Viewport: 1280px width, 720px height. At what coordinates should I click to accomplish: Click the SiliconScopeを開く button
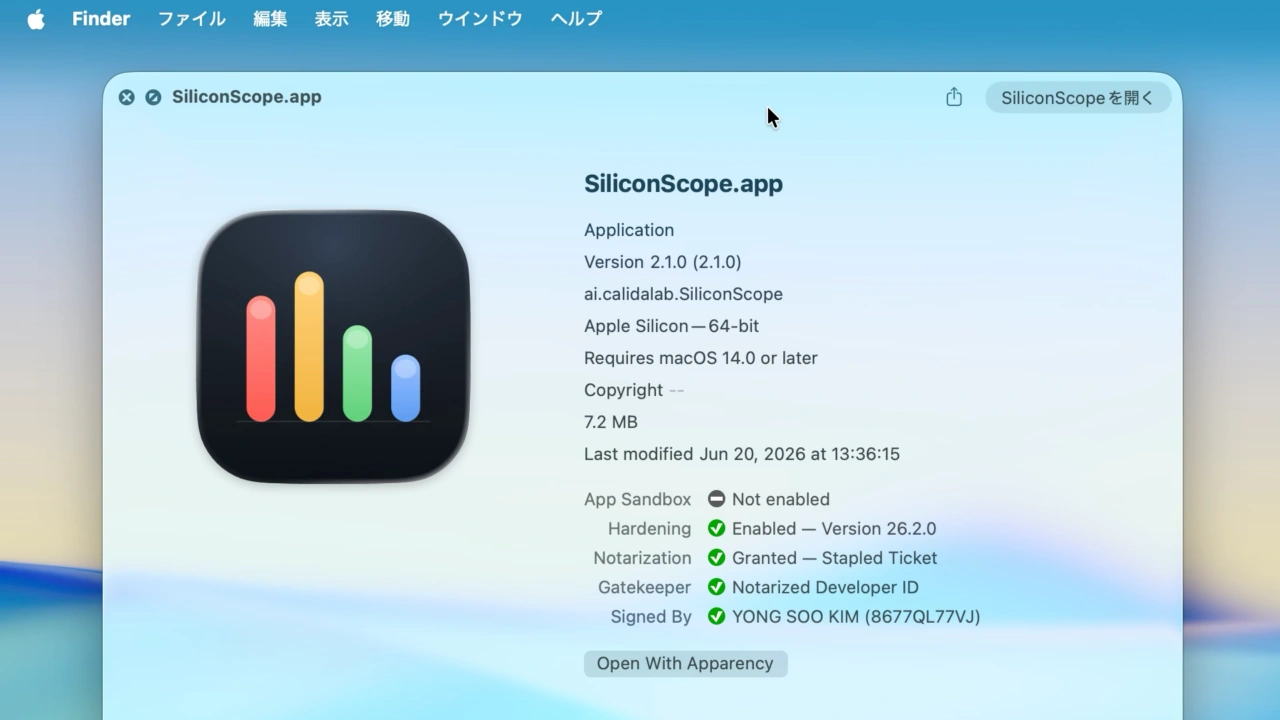point(1078,98)
